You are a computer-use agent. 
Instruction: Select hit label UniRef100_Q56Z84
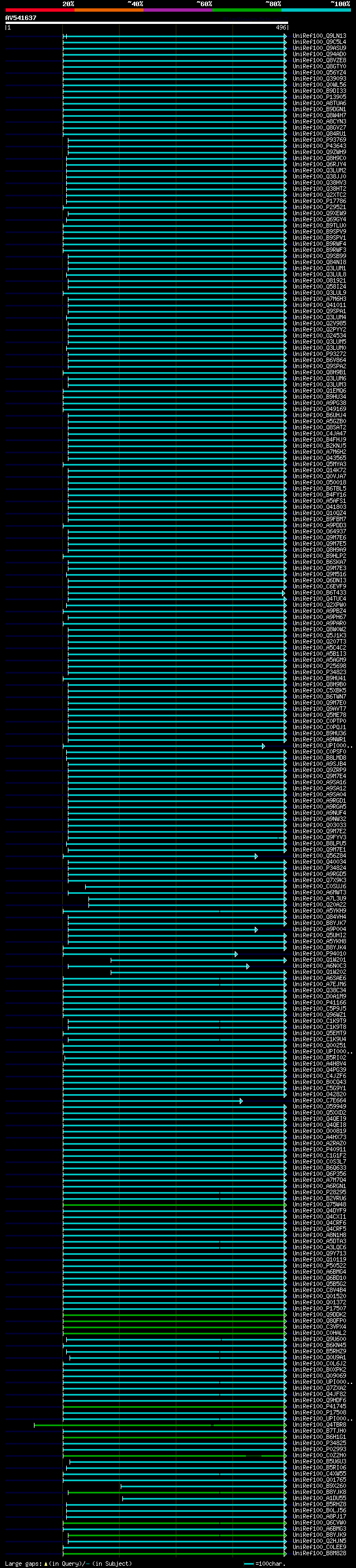pyautogui.click(x=319, y=856)
